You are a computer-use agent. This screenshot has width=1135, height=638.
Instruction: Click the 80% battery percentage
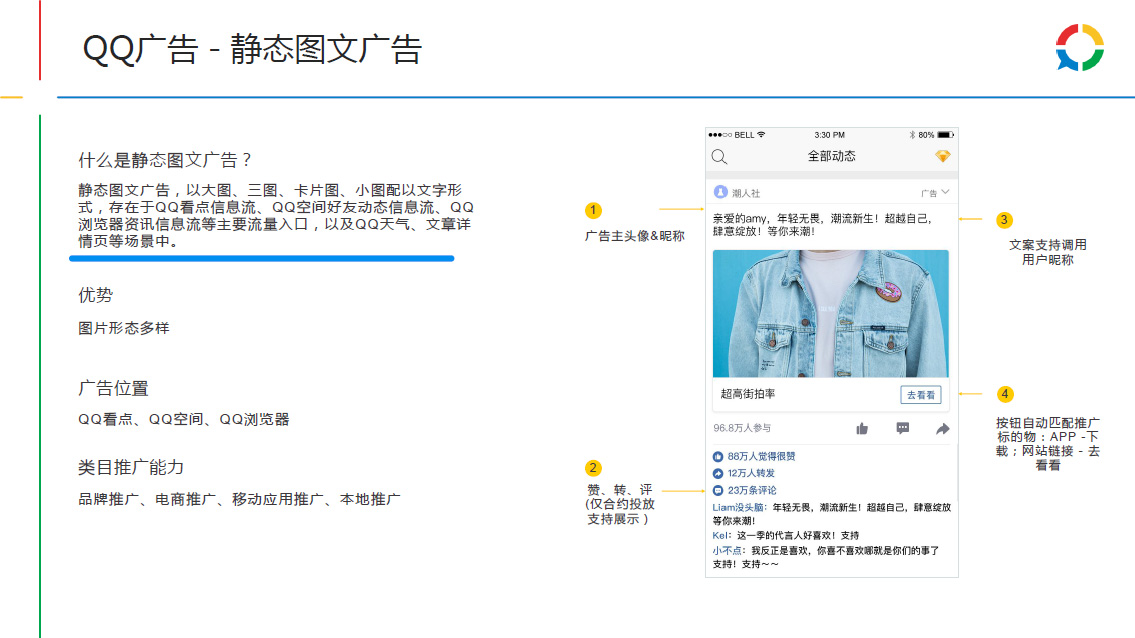[927, 135]
